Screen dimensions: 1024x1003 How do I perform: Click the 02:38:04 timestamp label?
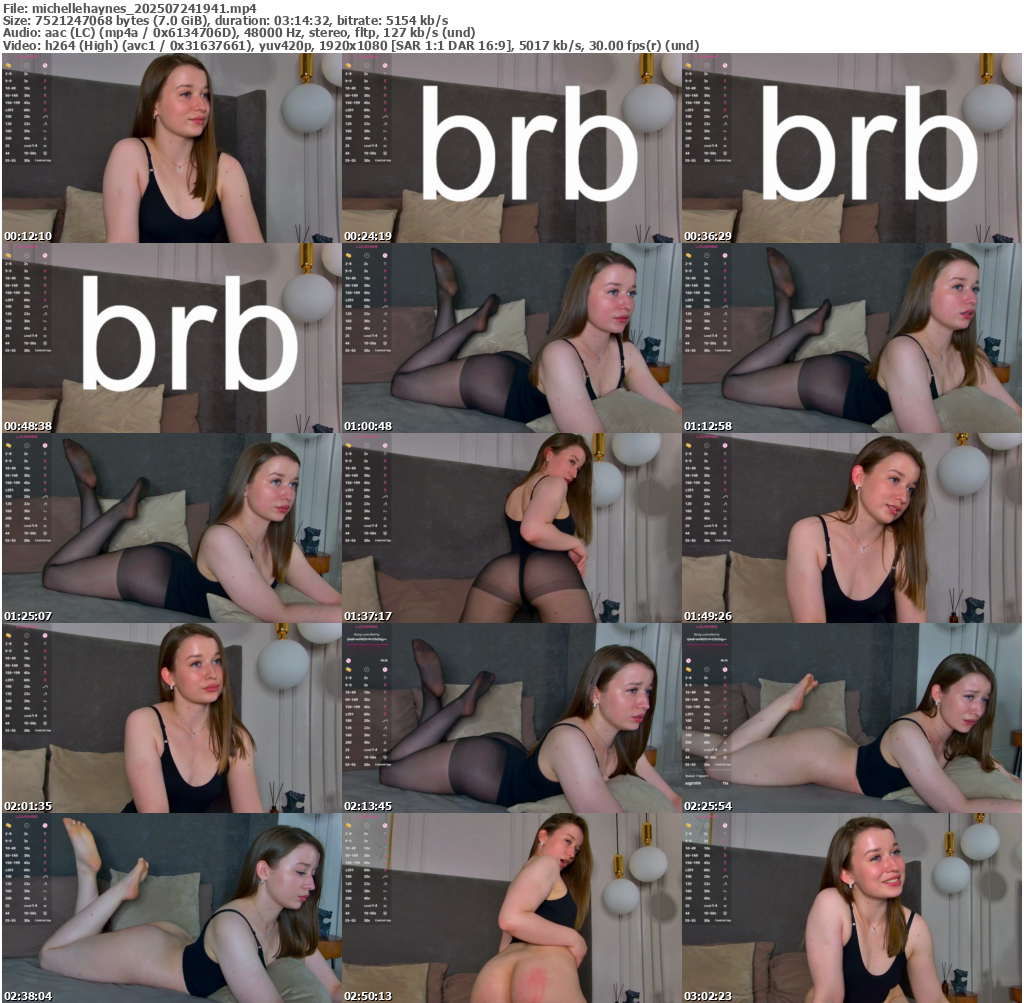[28, 996]
